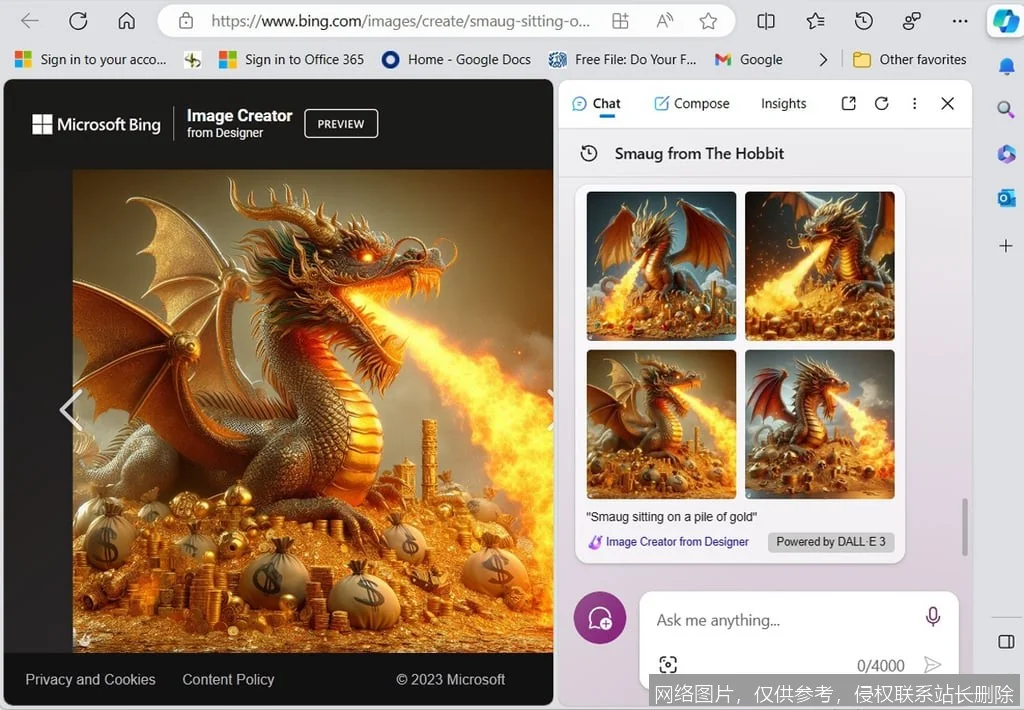Screen dimensions: 1024x710
Task: Toggle the Copilot sidebar icon
Action: click(1003, 21)
